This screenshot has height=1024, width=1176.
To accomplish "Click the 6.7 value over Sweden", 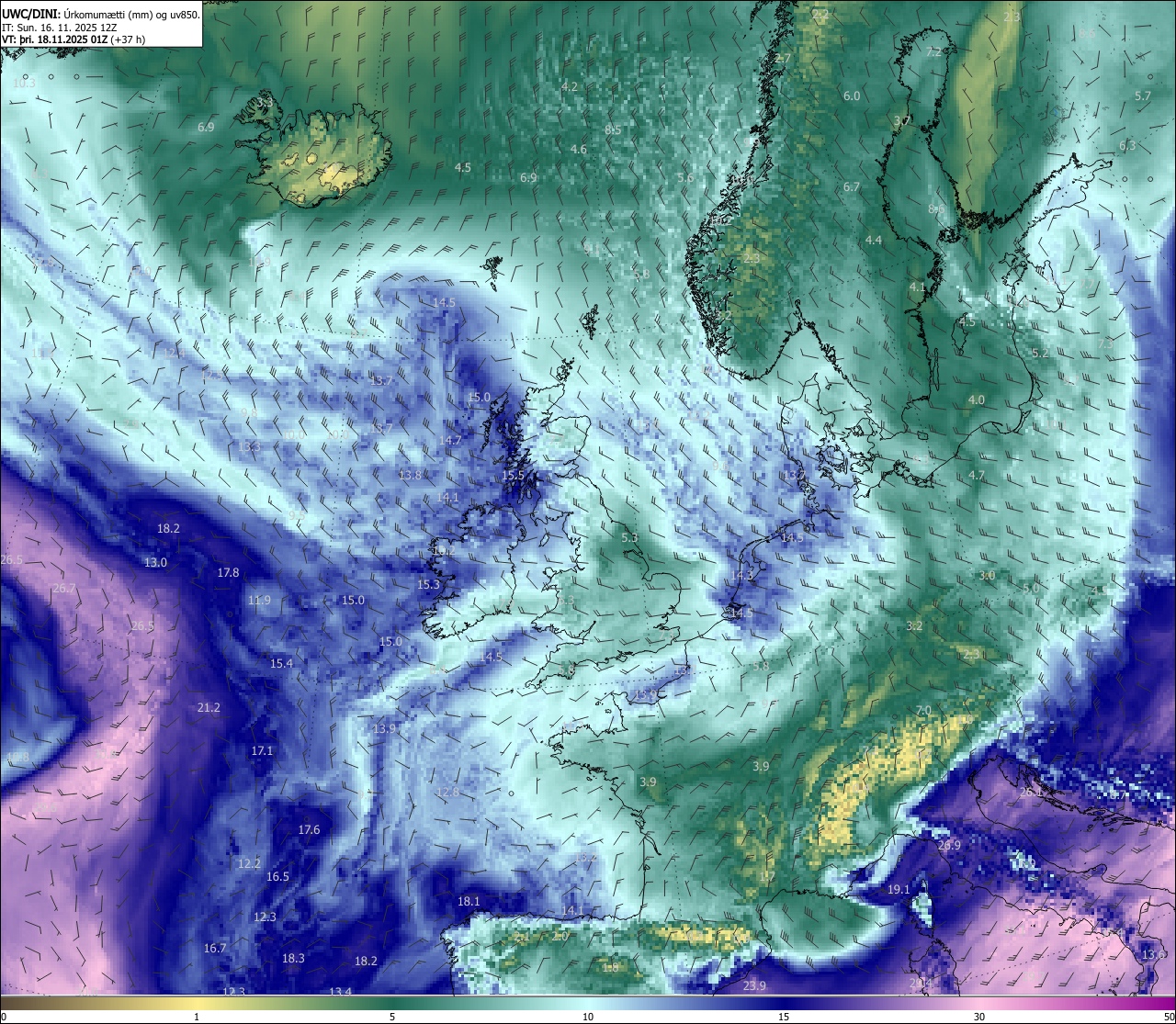I will click(852, 186).
